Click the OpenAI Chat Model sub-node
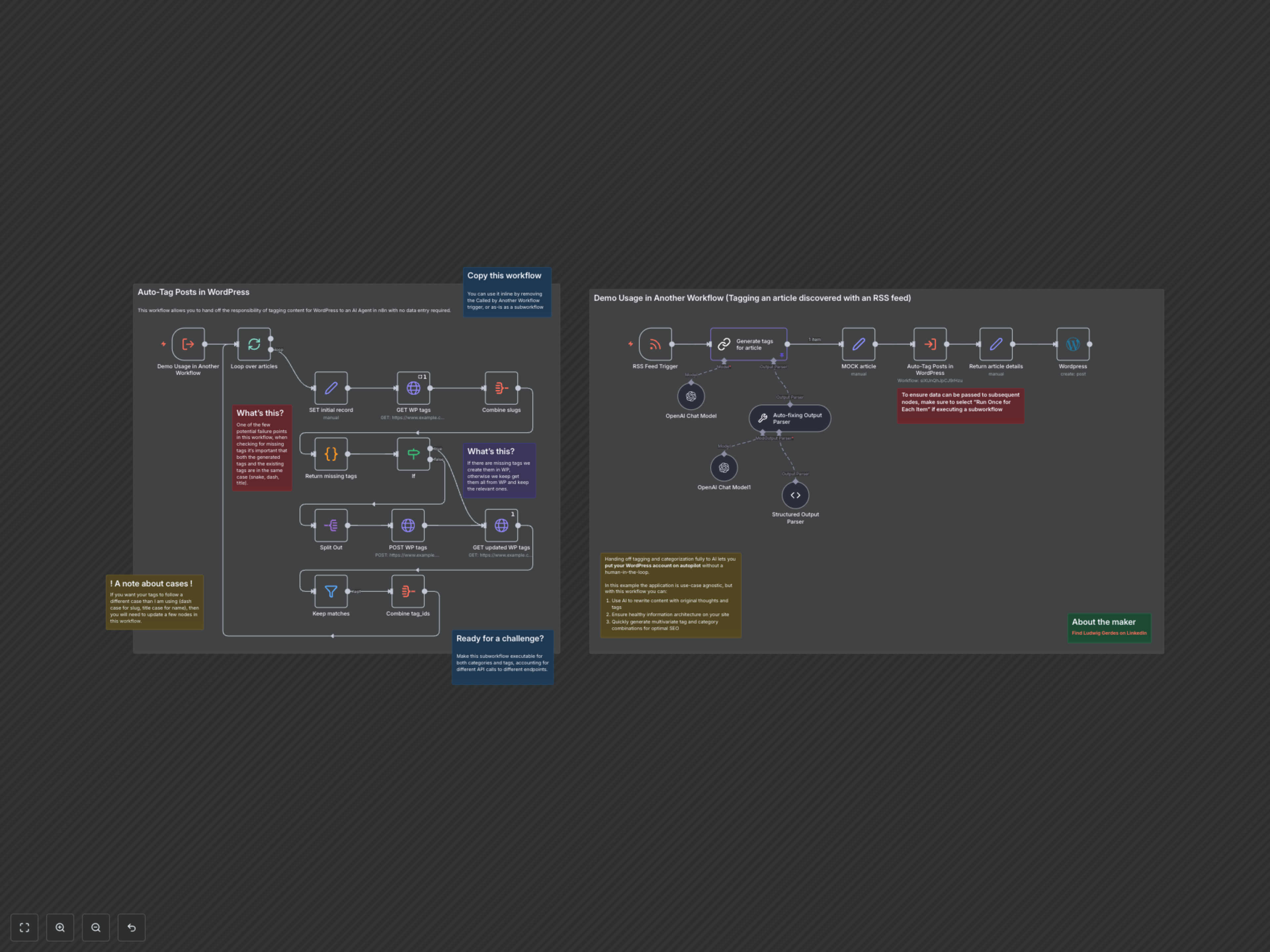1270x952 pixels. click(x=691, y=397)
